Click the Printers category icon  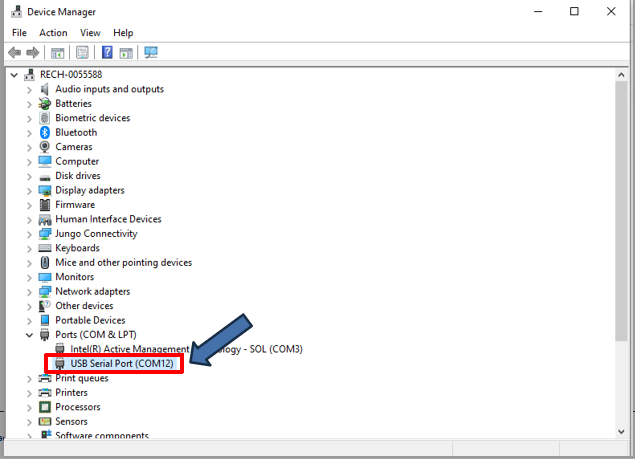45,393
